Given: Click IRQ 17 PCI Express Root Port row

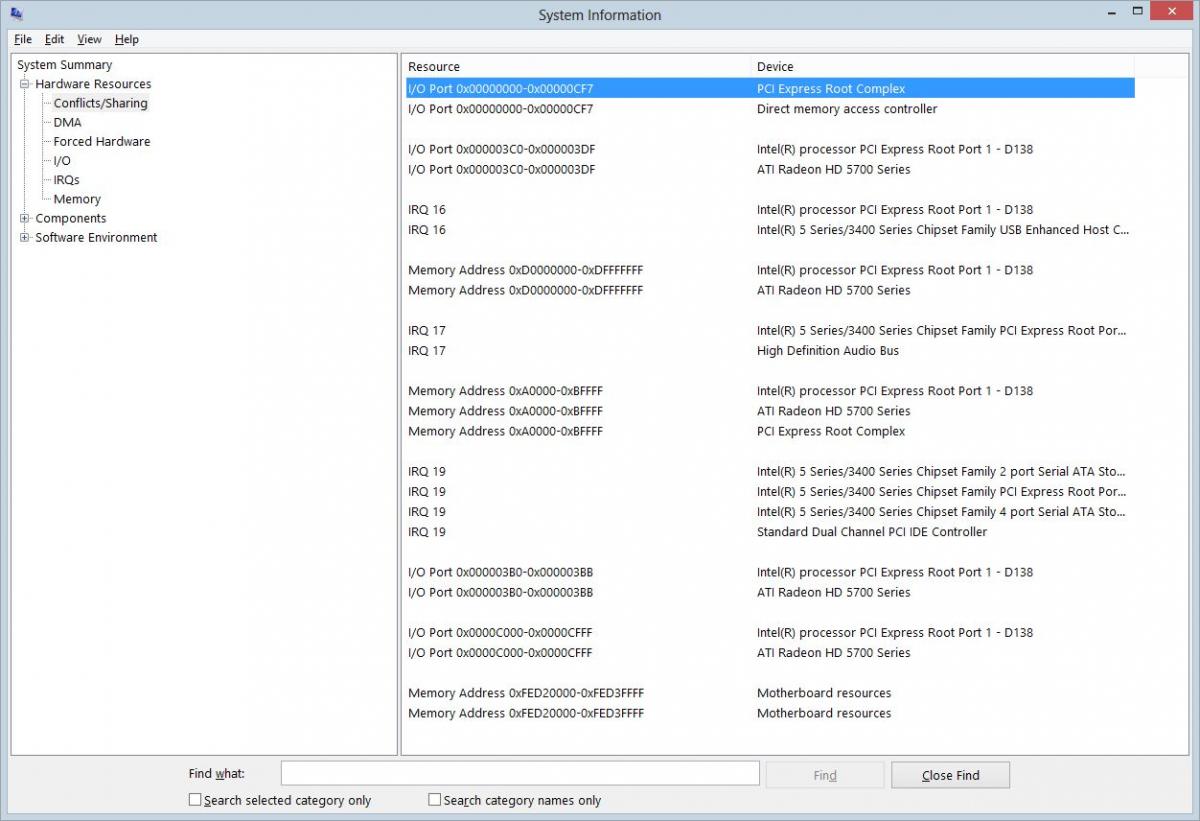Looking at the screenshot, I should click(x=769, y=330).
